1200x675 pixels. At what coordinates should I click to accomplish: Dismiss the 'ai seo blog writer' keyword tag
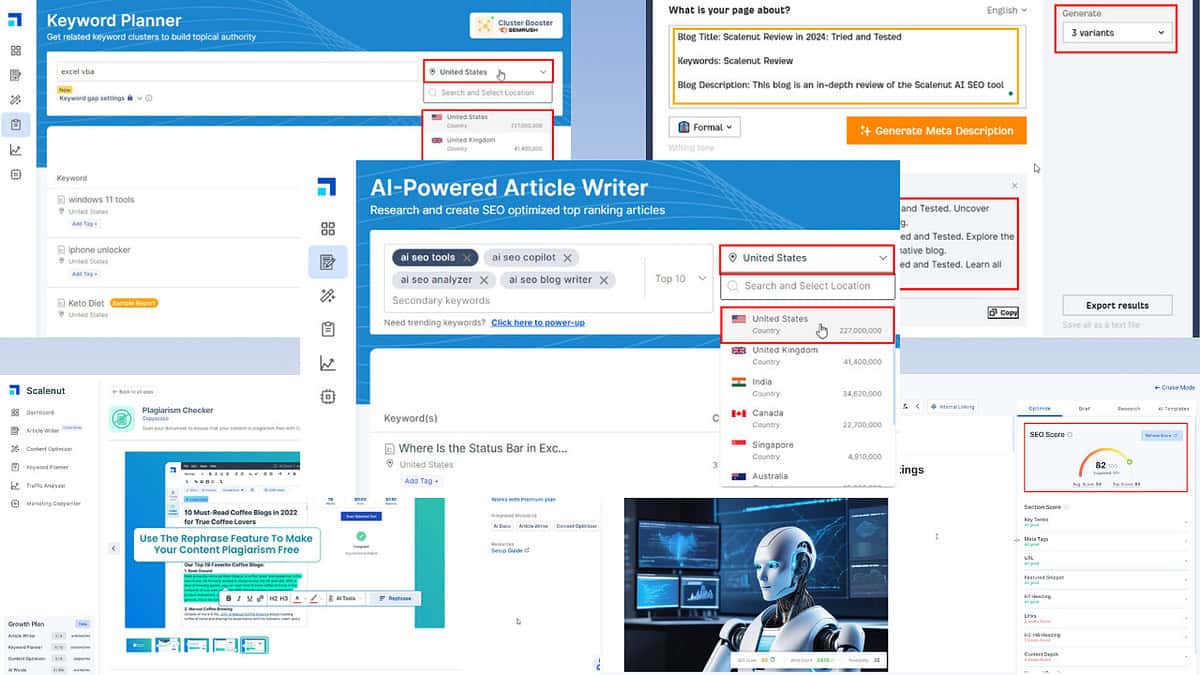(x=604, y=280)
